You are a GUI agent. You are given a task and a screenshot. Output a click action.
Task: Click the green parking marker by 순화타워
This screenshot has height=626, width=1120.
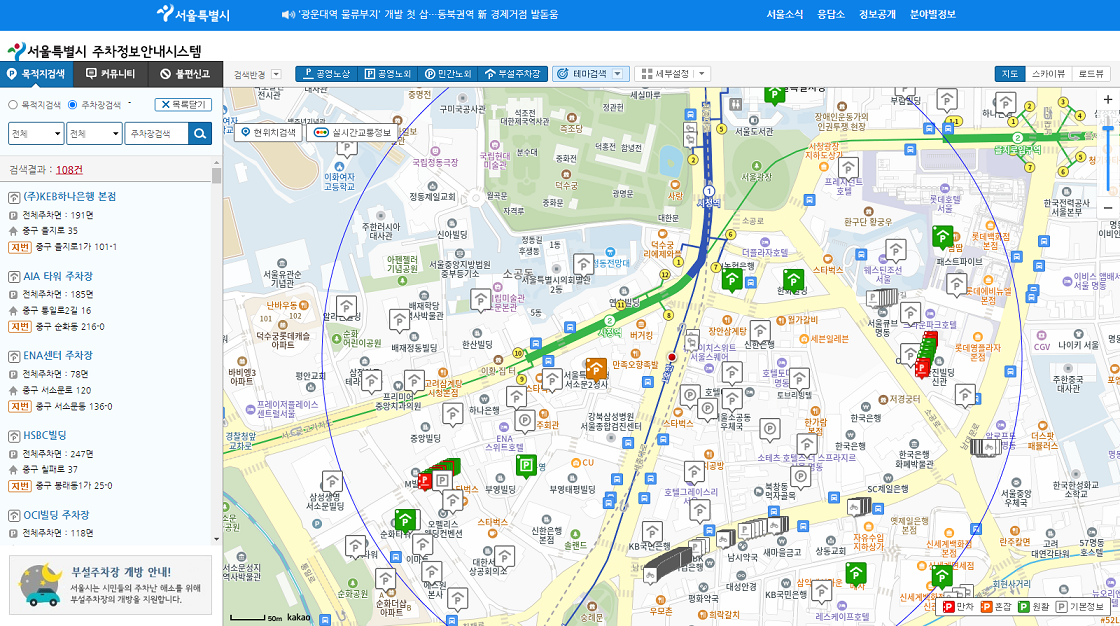[406, 520]
